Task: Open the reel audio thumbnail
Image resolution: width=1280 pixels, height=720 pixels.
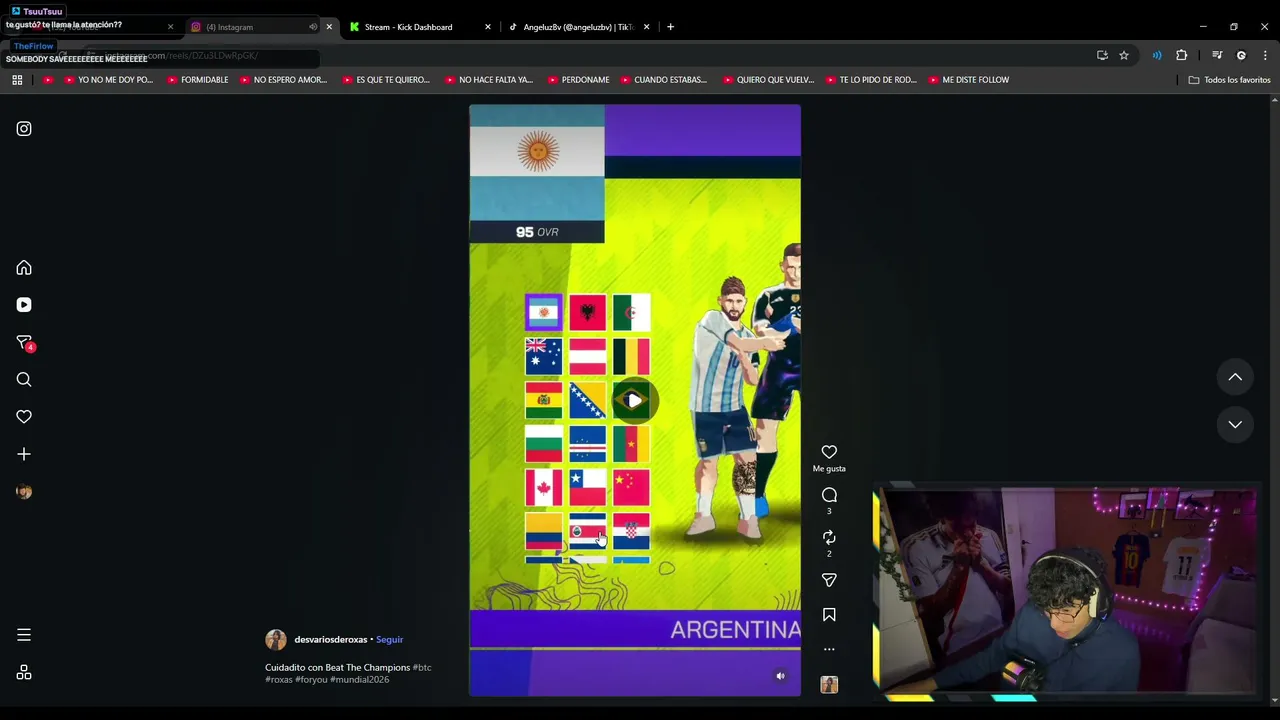Action: [829, 685]
